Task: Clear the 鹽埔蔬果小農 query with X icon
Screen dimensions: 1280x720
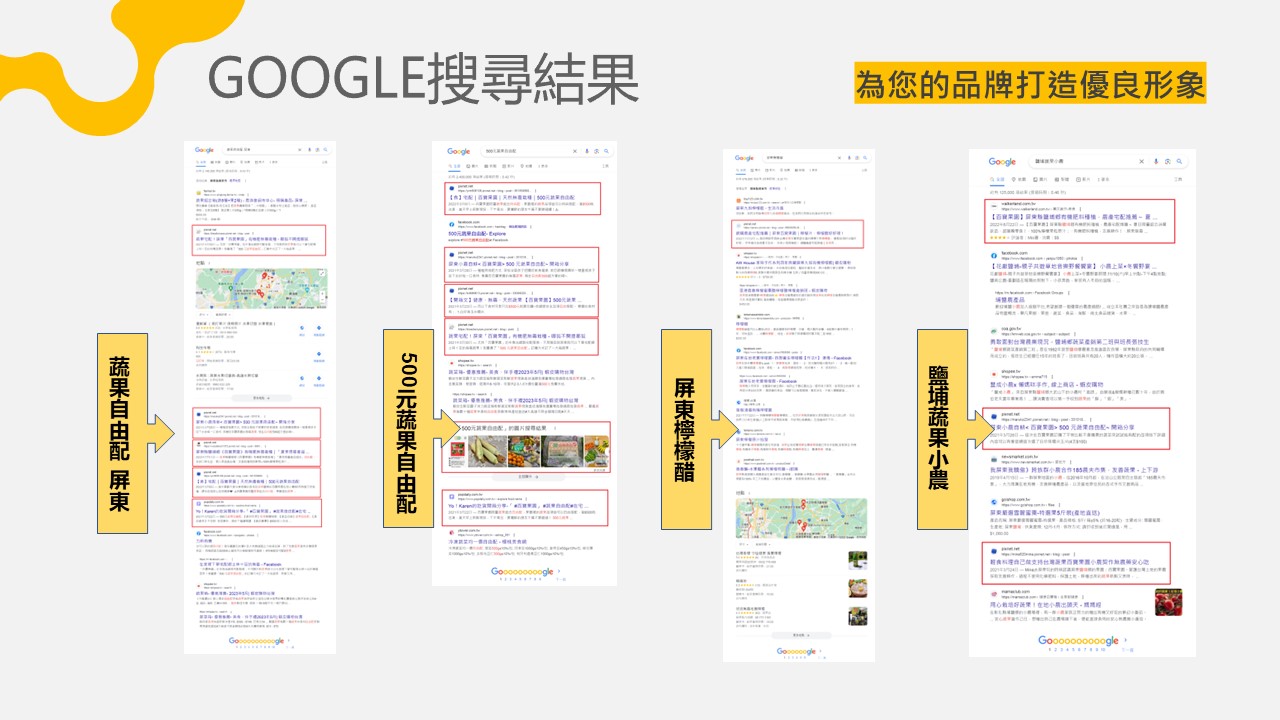Action: click(1143, 161)
